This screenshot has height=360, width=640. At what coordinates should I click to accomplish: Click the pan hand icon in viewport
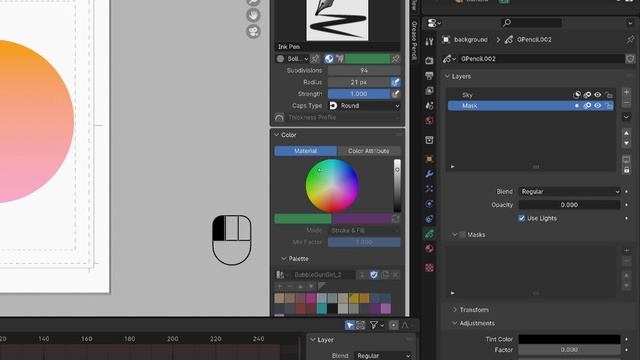click(253, 15)
